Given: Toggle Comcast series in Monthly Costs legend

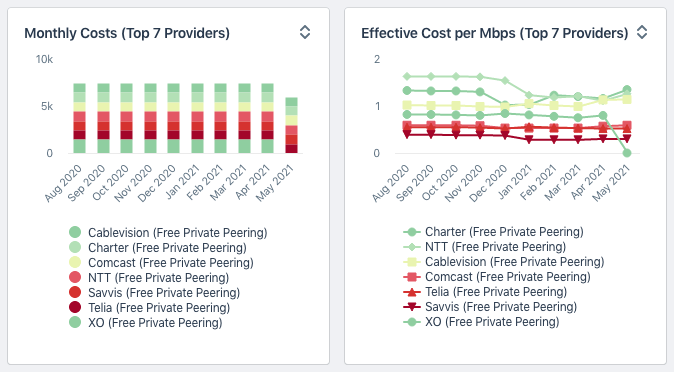Looking at the screenshot, I should (x=161, y=263).
